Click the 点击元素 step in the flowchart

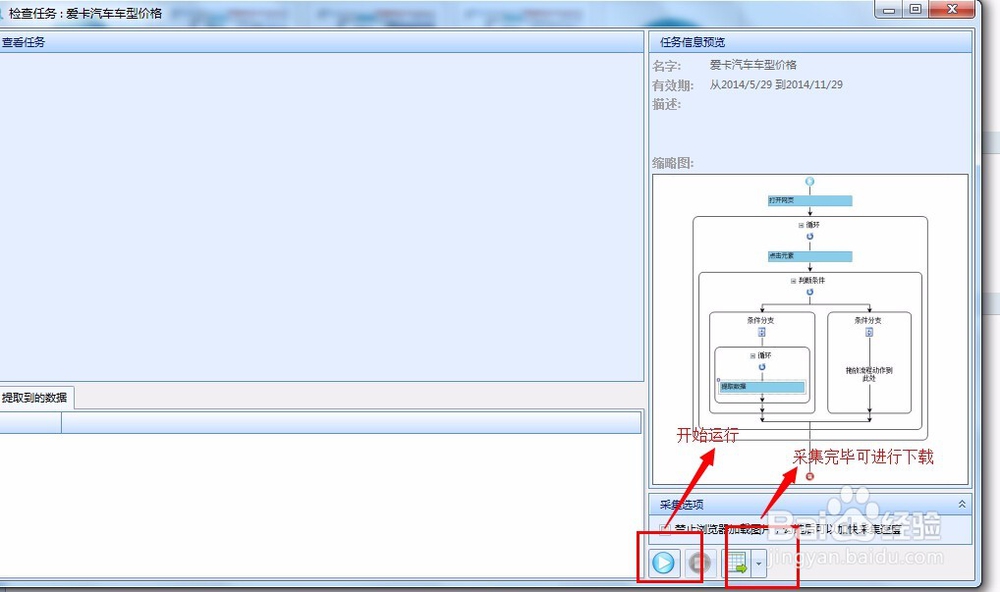click(809, 256)
